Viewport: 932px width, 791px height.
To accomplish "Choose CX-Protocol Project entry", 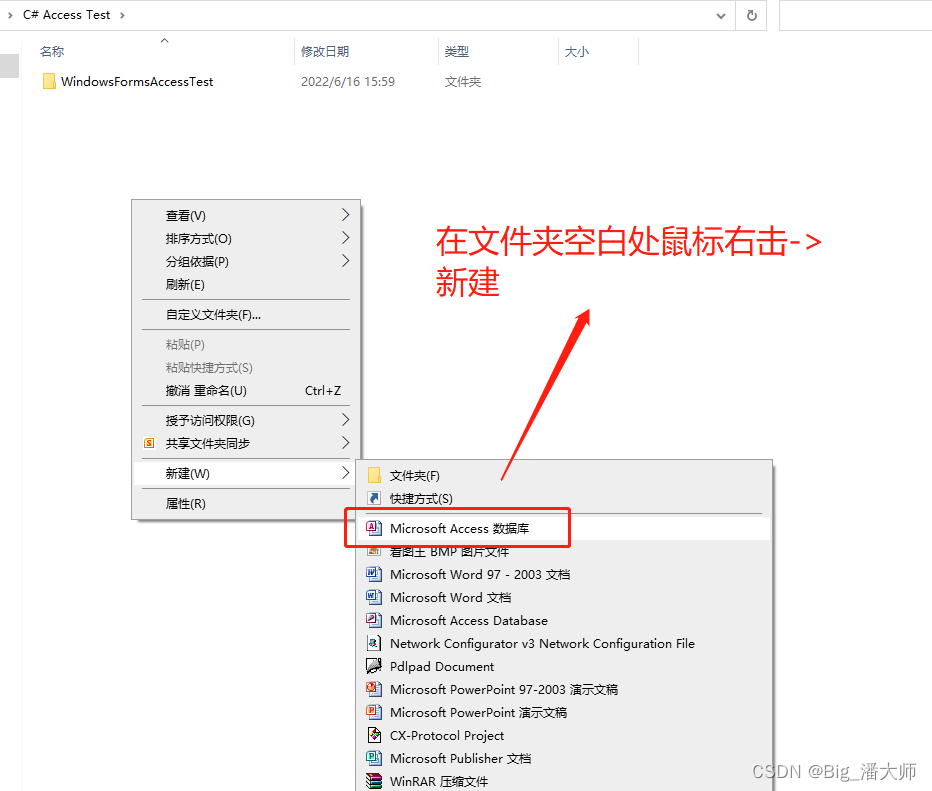I will click(564, 735).
